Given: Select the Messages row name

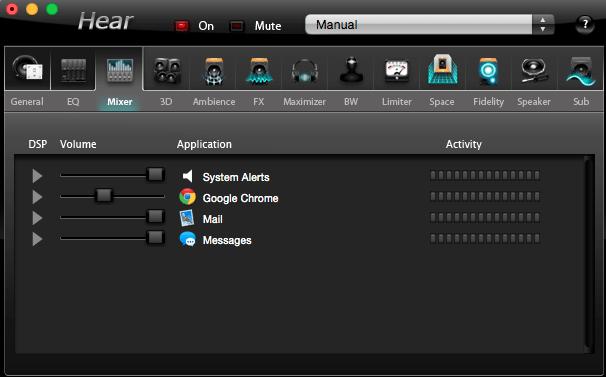Looking at the screenshot, I should click(x=227, y=241).
